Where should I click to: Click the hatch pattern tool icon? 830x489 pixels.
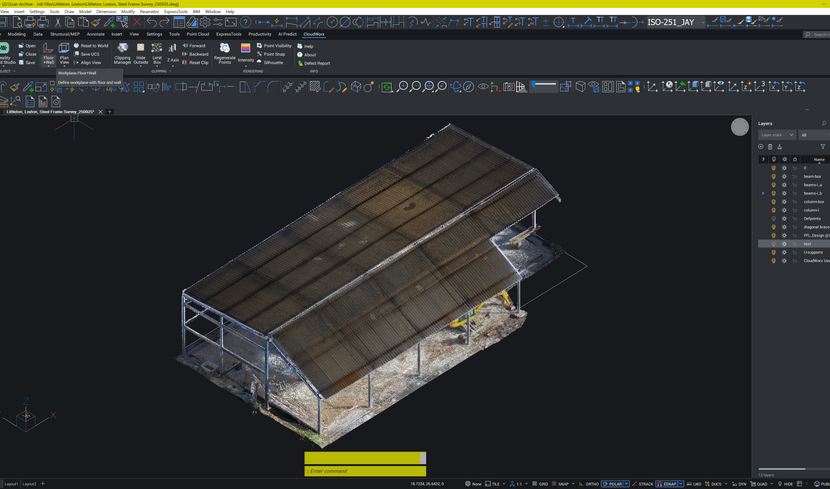tap(315, 86)
